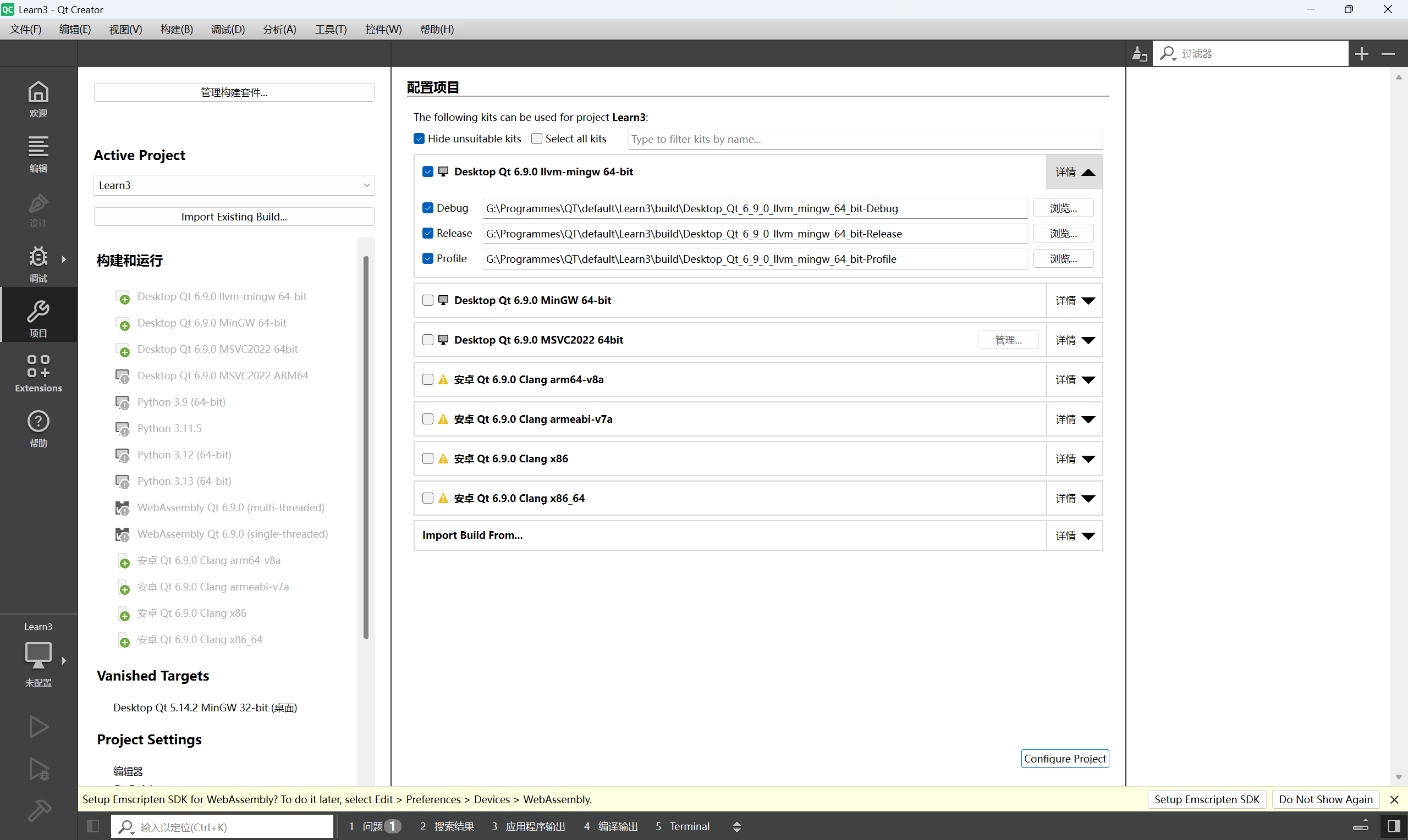Open the Learn3 kit selector monitor icon
Viewport: 1408px width, 840px height.
(x=38, y=655)
